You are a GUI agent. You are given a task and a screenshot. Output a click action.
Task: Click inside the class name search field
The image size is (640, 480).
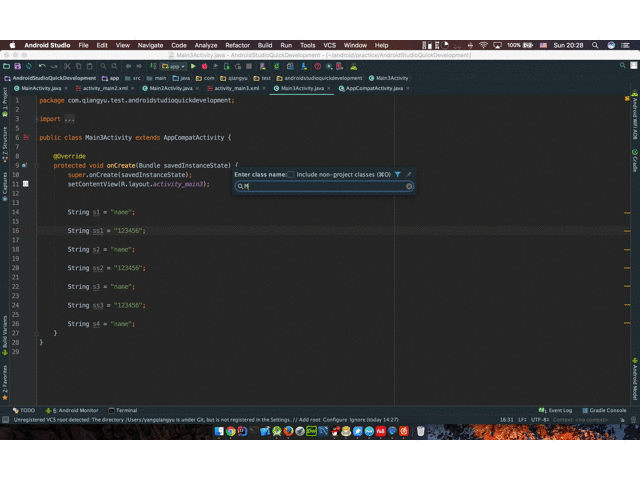(320, 186)
